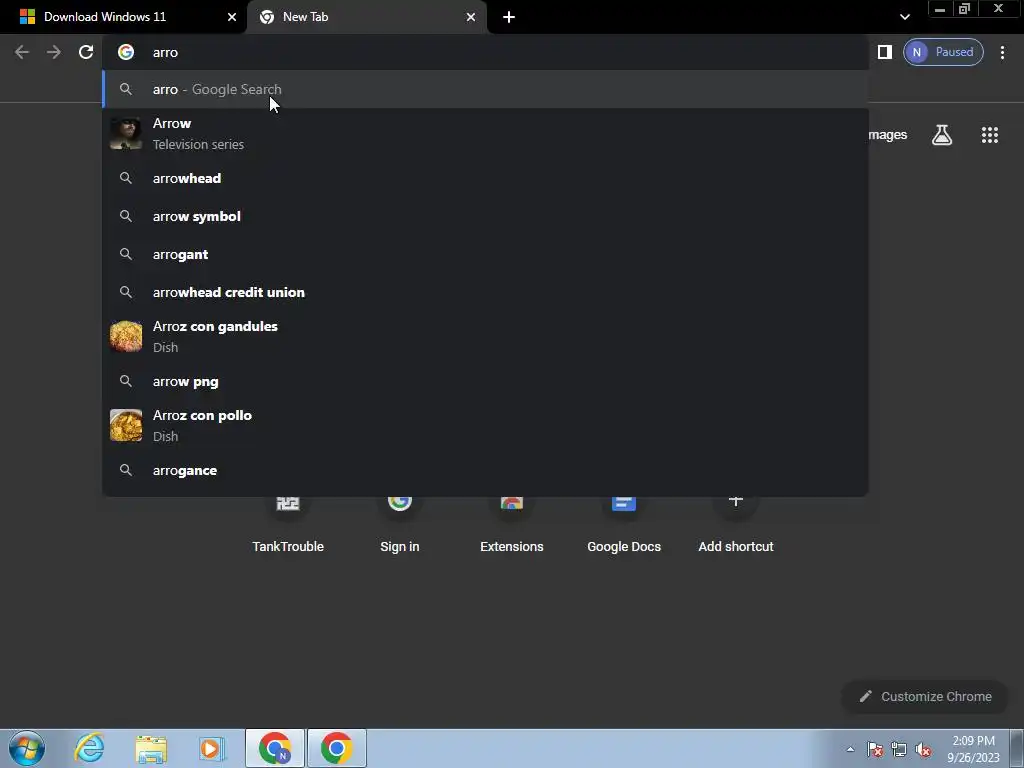Click the muted volume tray icon

click(x=923, y=749)
